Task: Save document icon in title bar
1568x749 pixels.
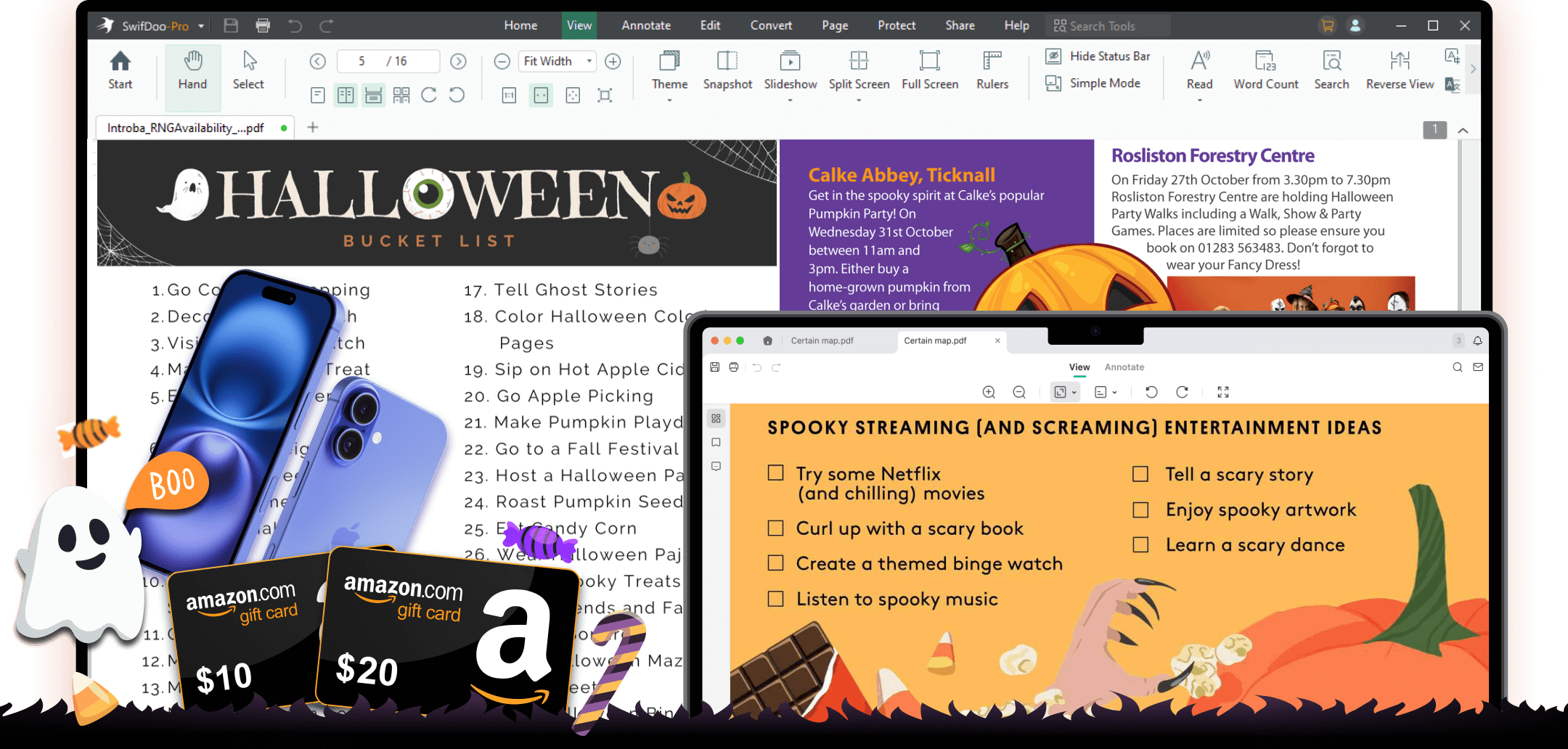Action: (231, 25)
